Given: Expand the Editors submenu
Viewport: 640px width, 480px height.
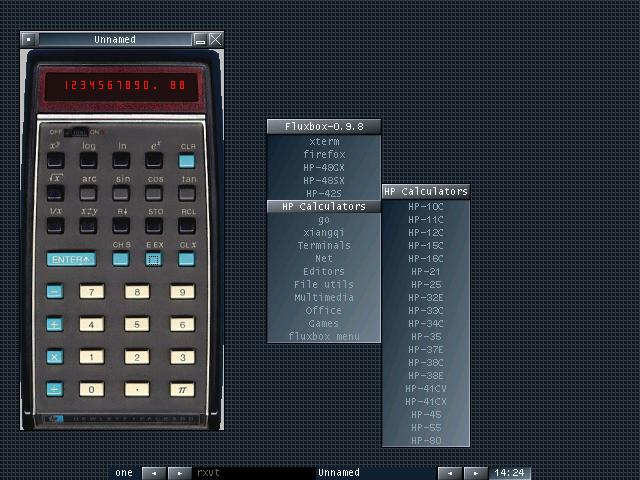Looking at the screenshot, I should tap(324, 271).
